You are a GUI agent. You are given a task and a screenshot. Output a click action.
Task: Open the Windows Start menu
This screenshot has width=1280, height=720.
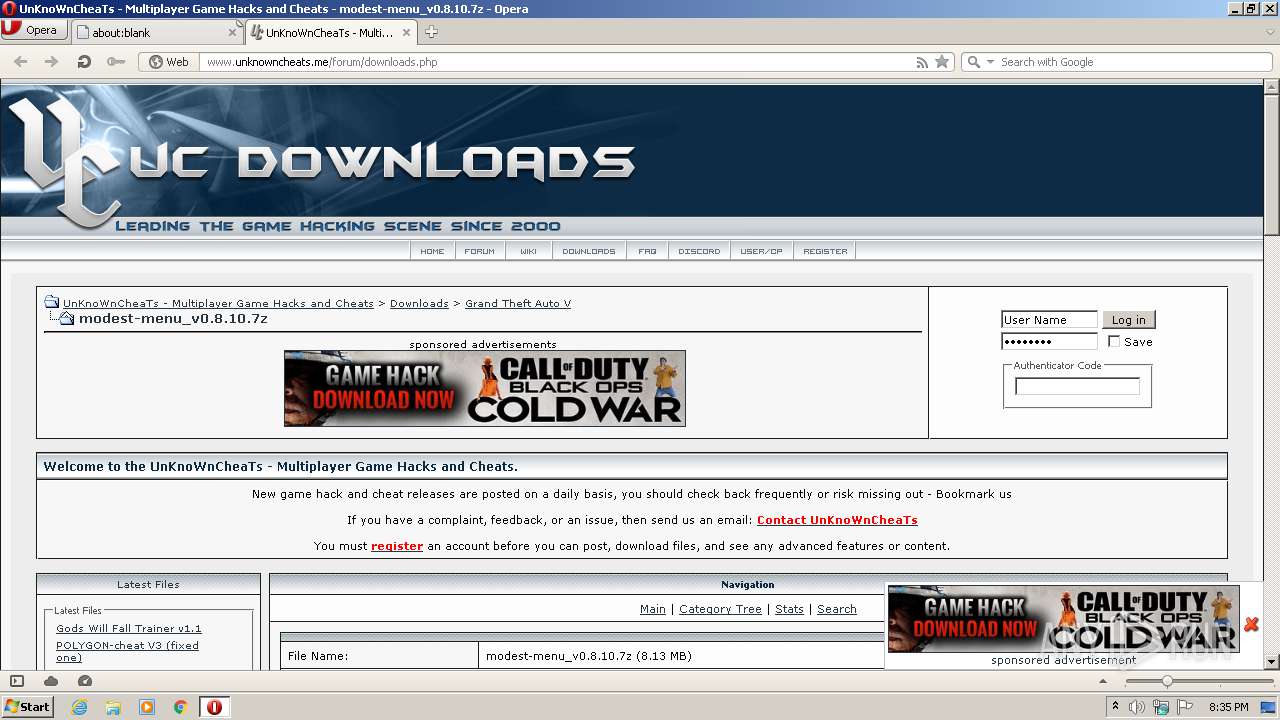[27, 706]
